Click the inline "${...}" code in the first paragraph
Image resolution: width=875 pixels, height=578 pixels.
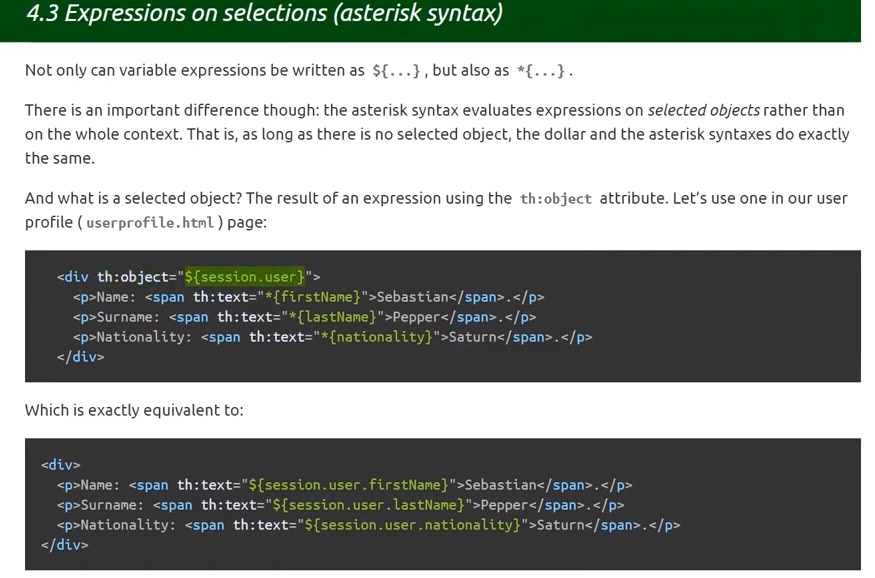click(x=399, y=71)
